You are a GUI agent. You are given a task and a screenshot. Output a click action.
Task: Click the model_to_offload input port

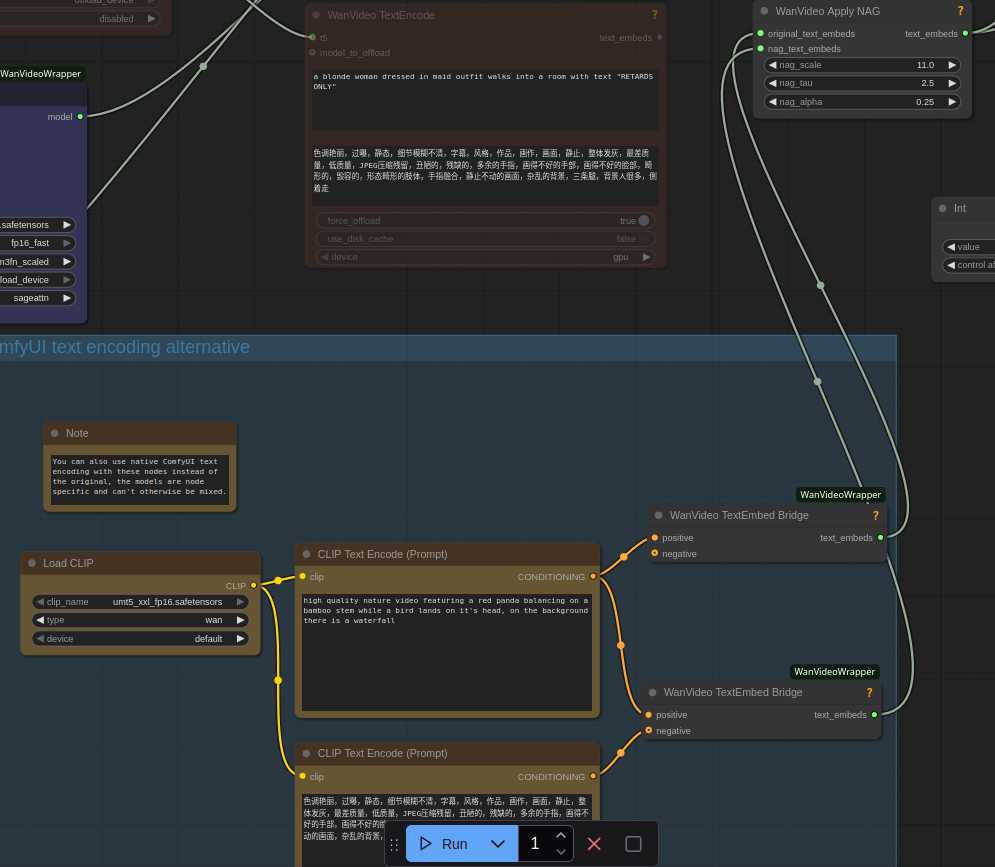tap(312, 53)
